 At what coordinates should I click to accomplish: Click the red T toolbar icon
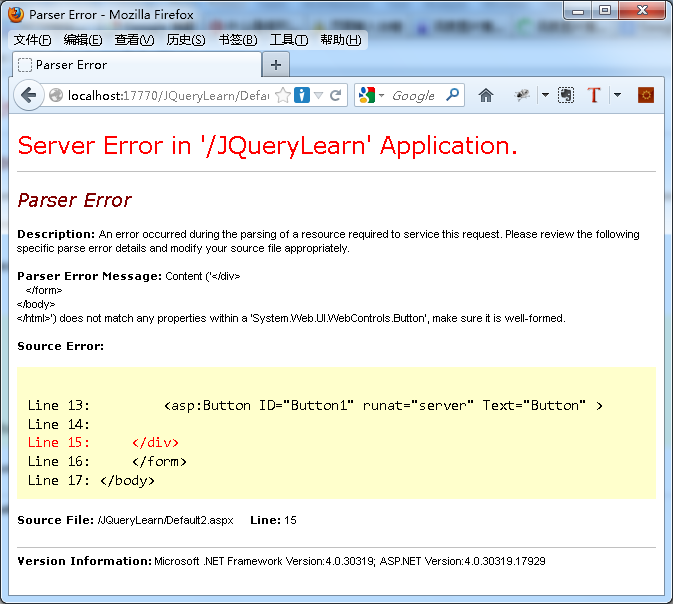coord(594,96)
